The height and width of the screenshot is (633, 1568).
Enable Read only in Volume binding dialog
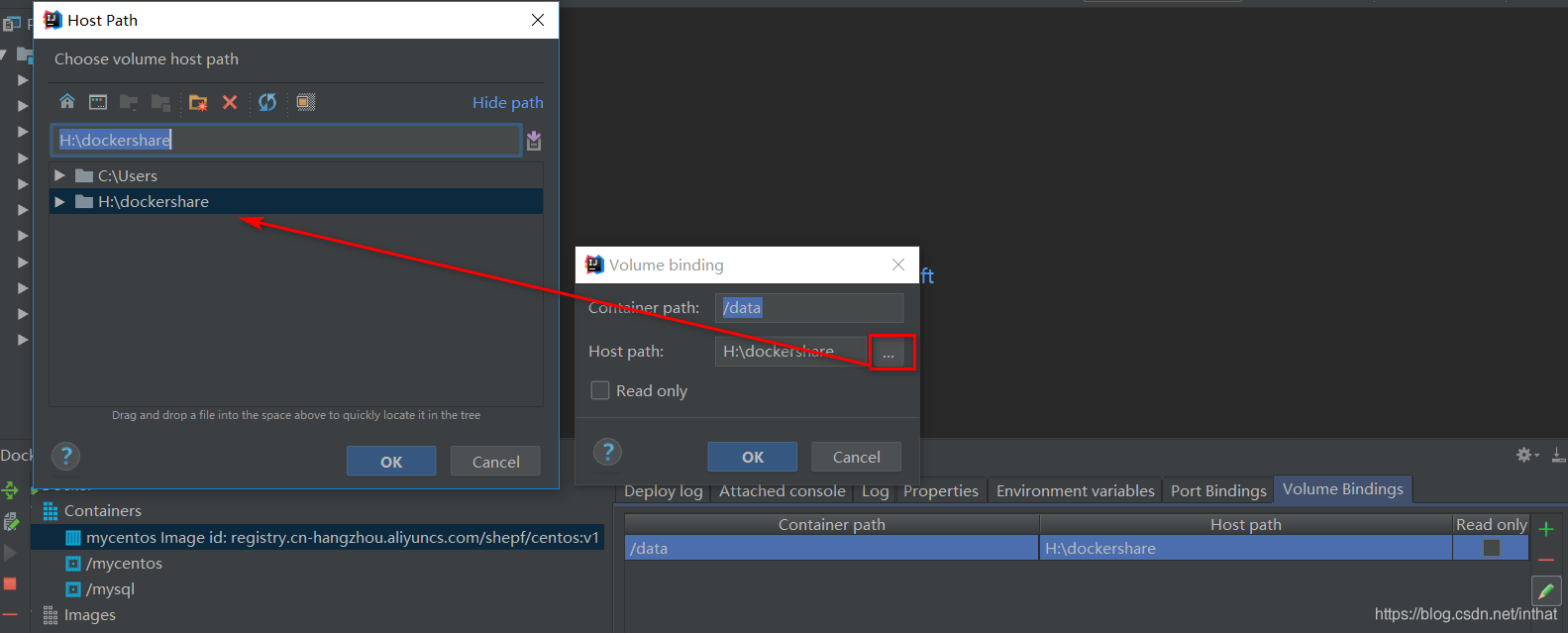(600, 390)
